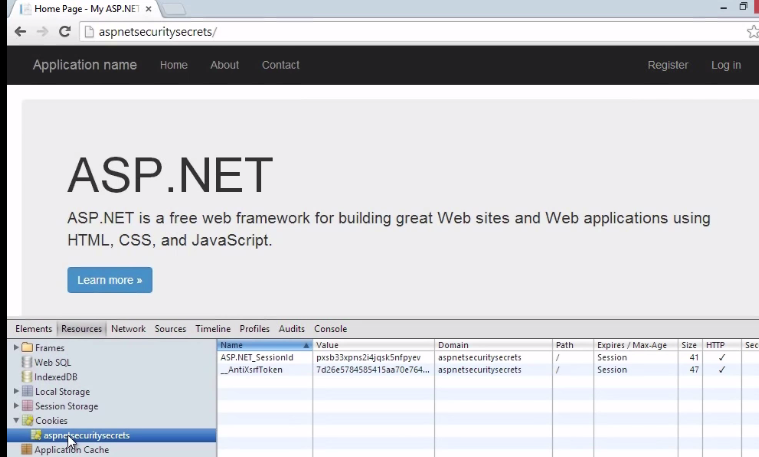Sort cookies by the HTTP column header

[x=721, y=345]
